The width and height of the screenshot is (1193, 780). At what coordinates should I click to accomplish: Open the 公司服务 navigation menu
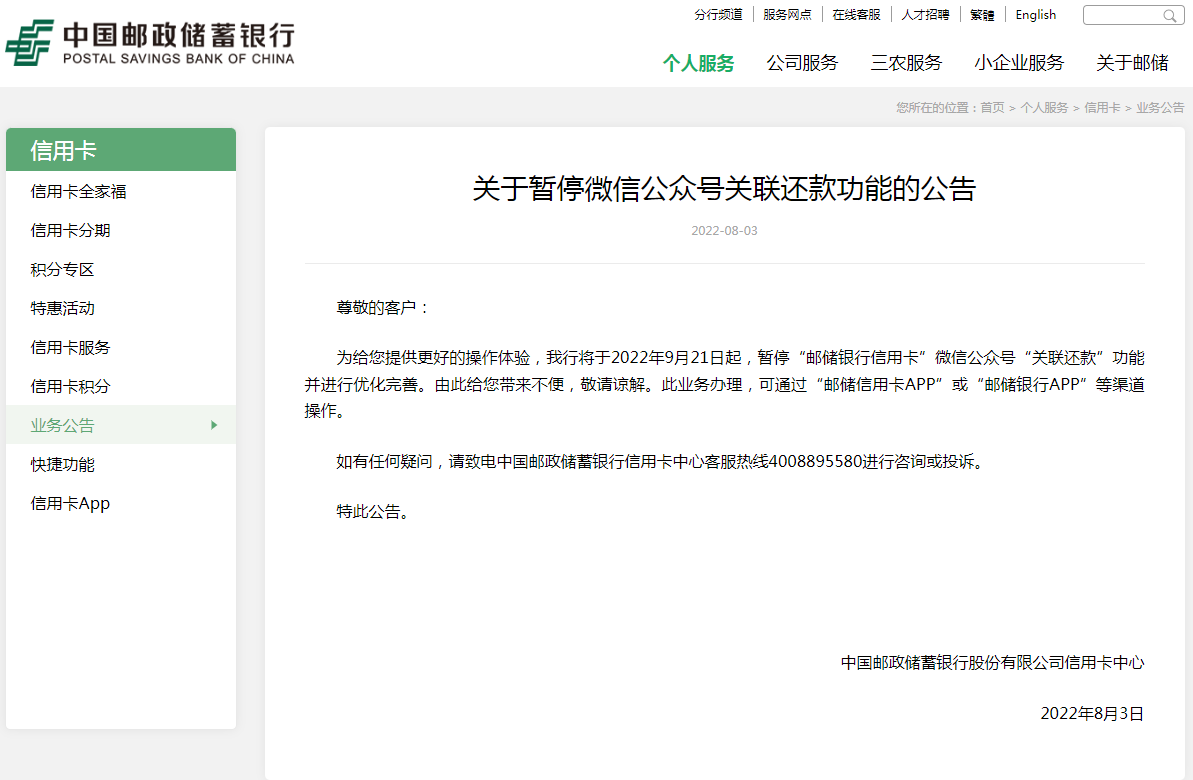802,63
